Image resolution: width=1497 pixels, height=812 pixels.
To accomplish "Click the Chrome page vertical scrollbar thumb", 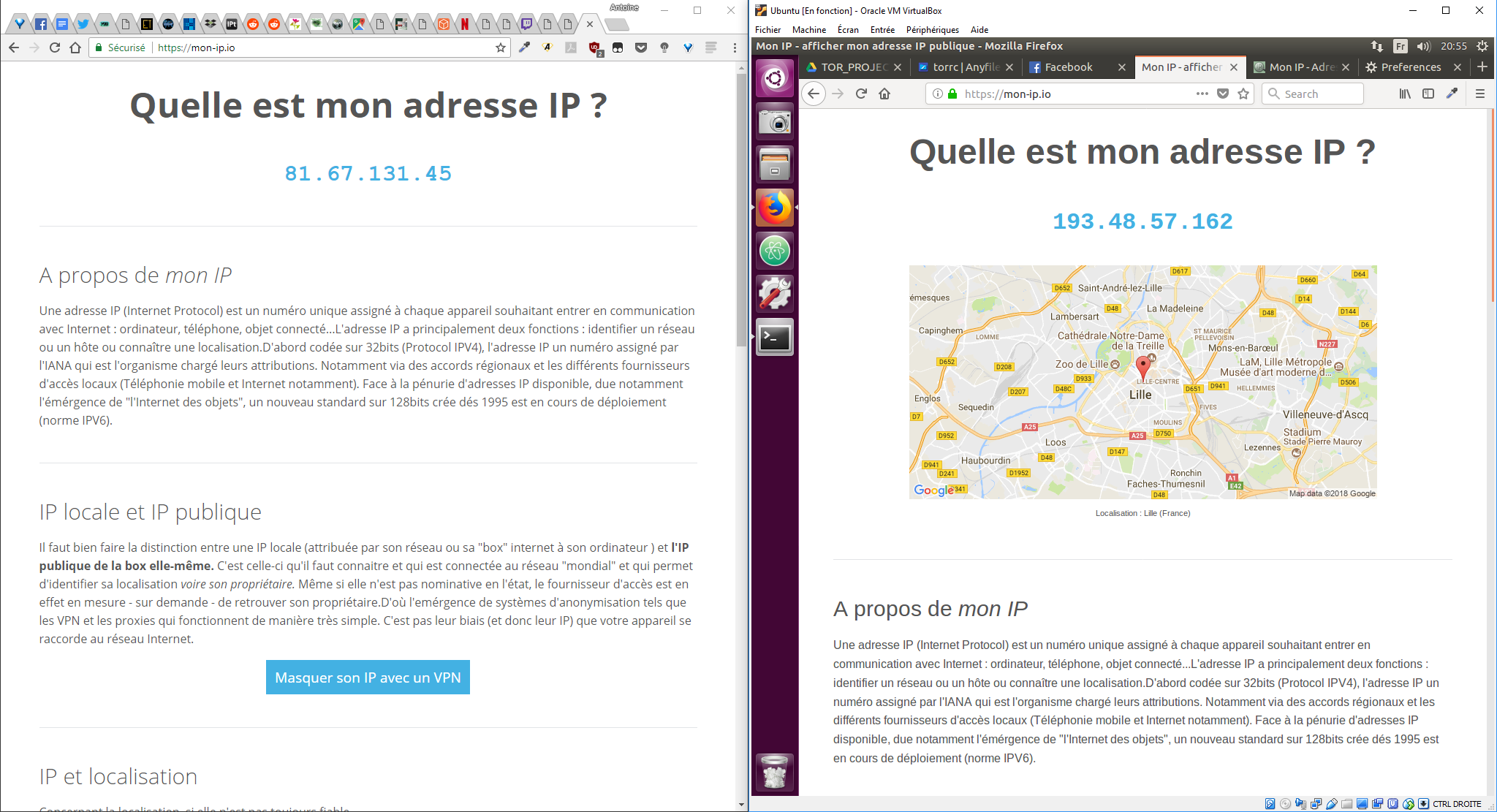I will pyautogui.click(x=741, y=205).
